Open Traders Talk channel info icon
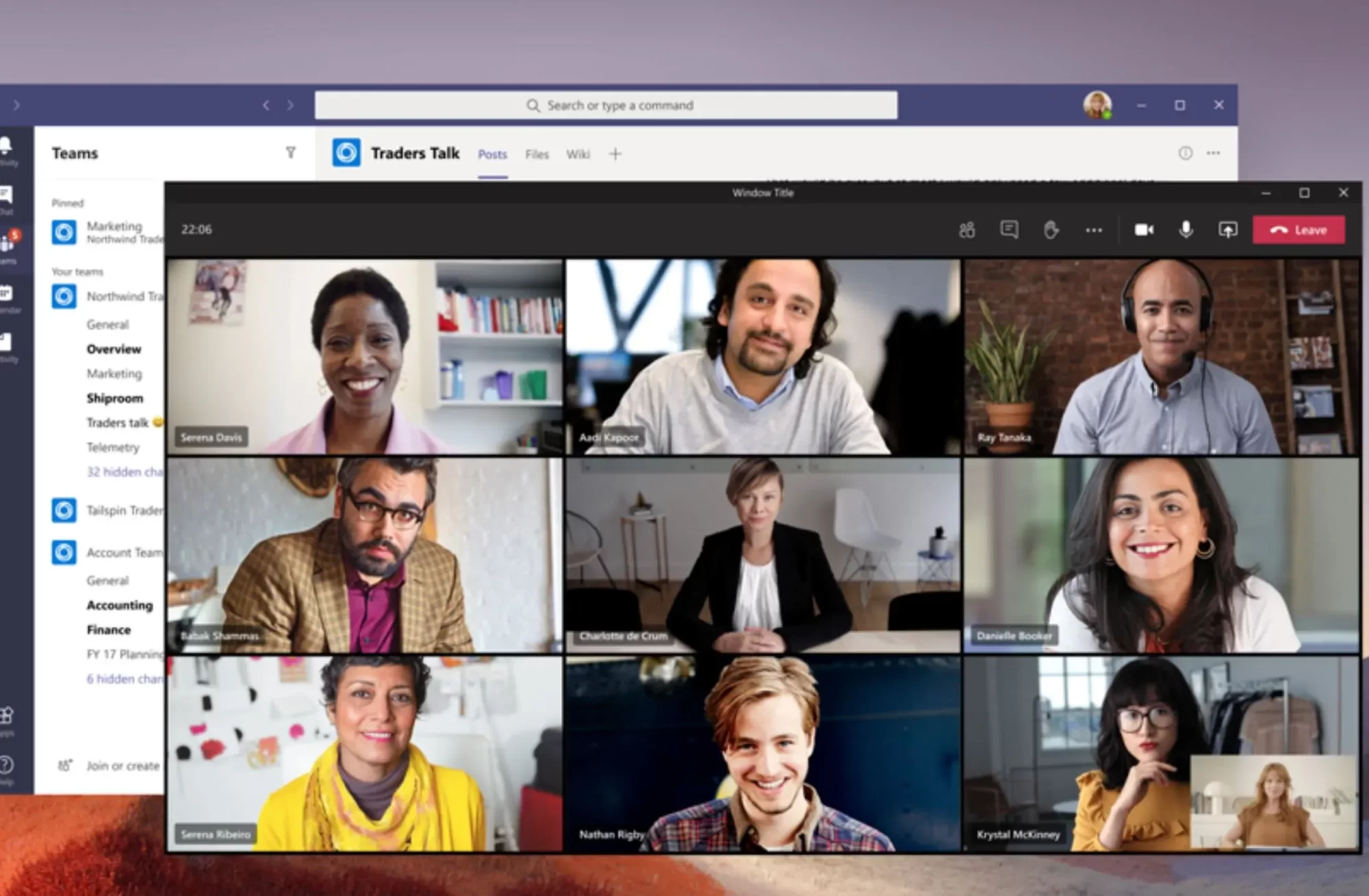This screenshot has width=1369, height=896. pyautogui.click(x=1185, y=153)
